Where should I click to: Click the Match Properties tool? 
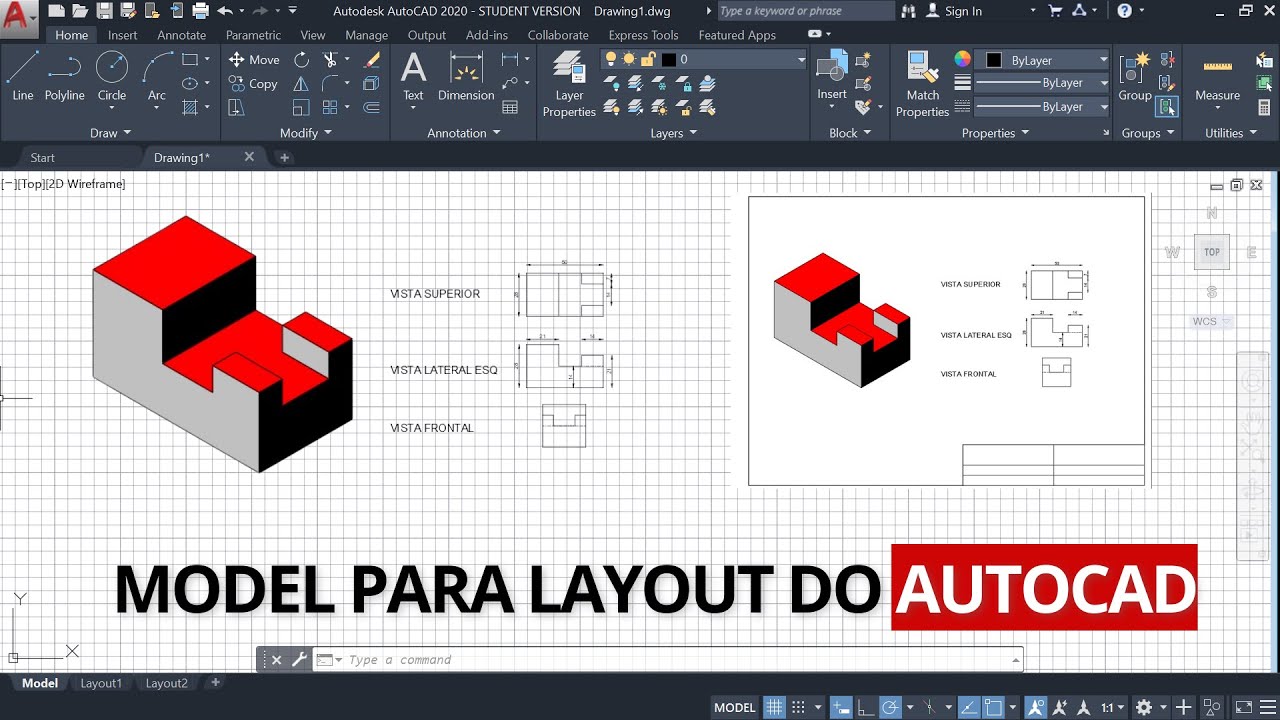click(922, 84)
